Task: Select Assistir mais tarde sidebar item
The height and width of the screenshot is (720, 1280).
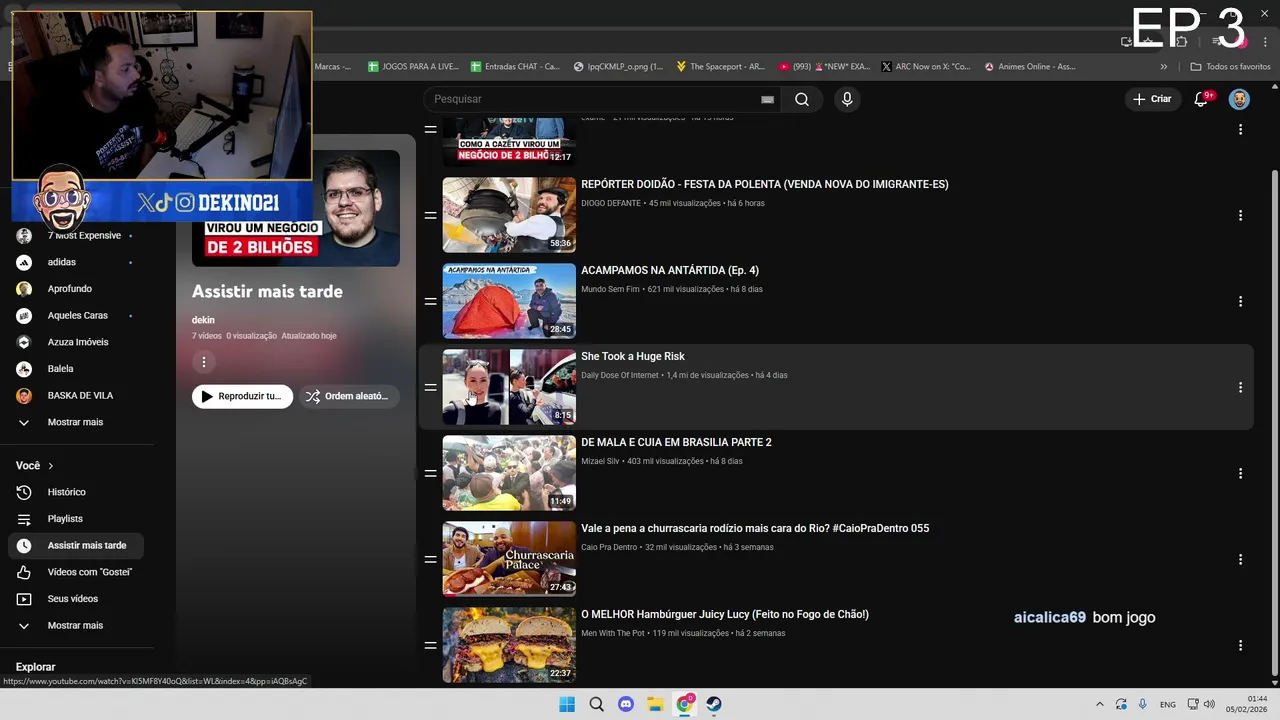Action: click(x=77, y=545)
